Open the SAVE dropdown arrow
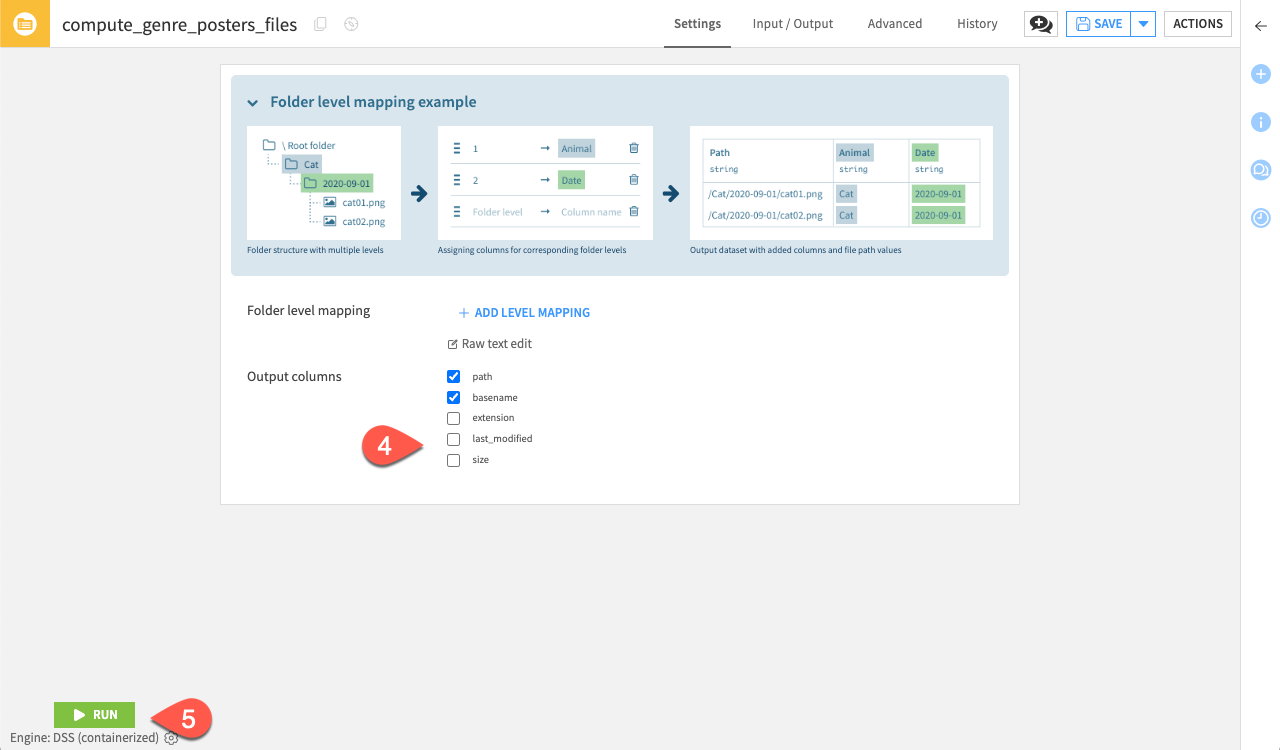 tap(1143, 23)
